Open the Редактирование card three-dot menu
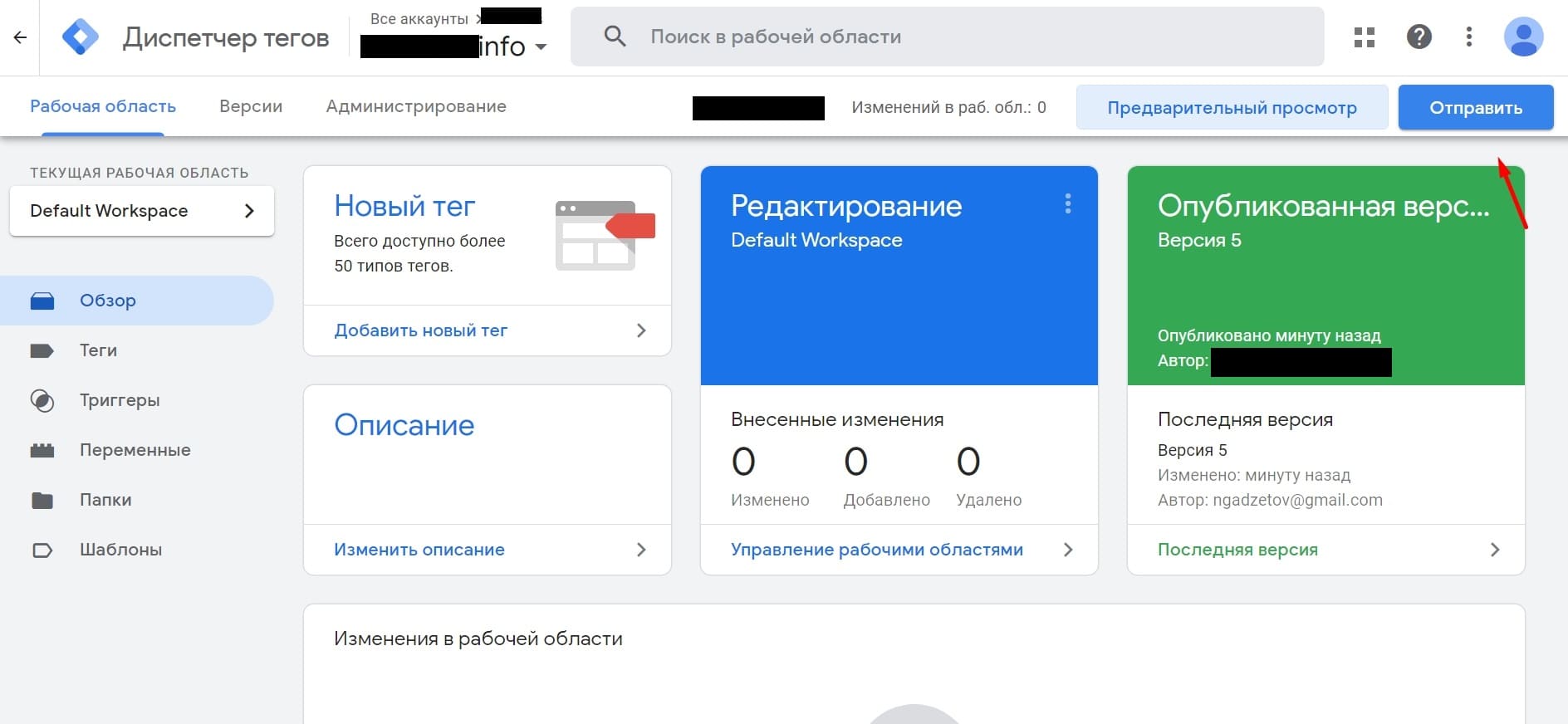This screenshot has height=724, width=1568. (1068, 204)
